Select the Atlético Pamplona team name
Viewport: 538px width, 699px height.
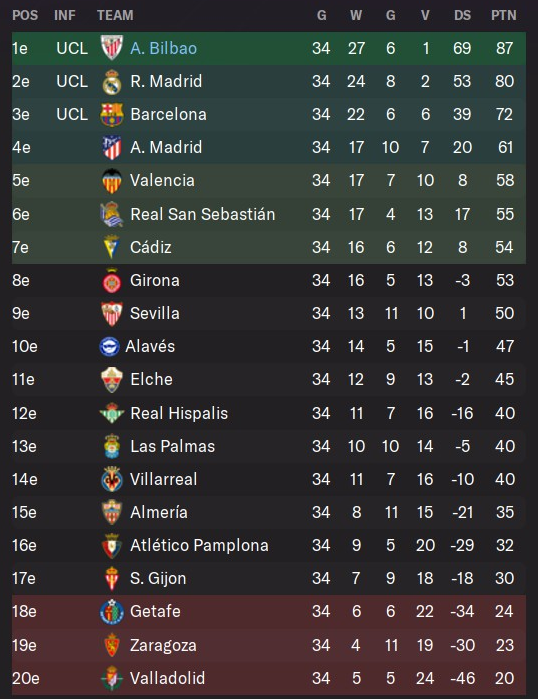(x=199, y=545)
